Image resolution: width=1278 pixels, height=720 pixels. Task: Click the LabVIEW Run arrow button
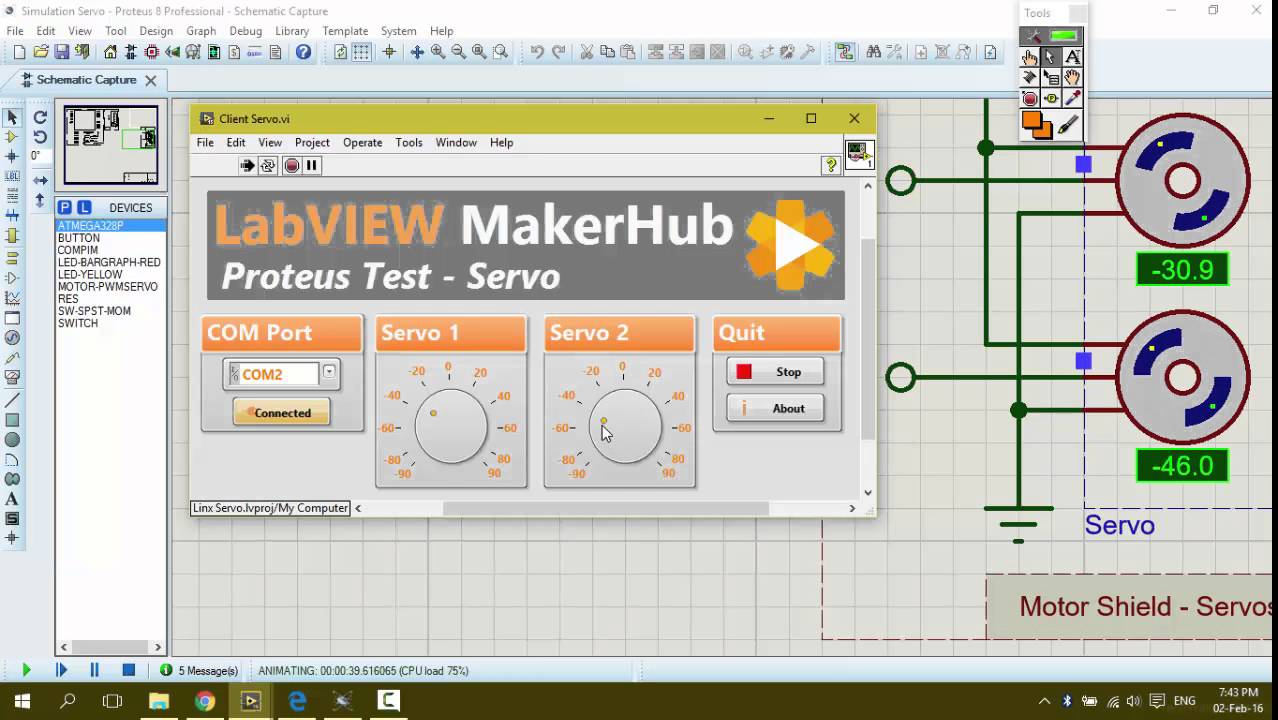click(x=247, y=166)
